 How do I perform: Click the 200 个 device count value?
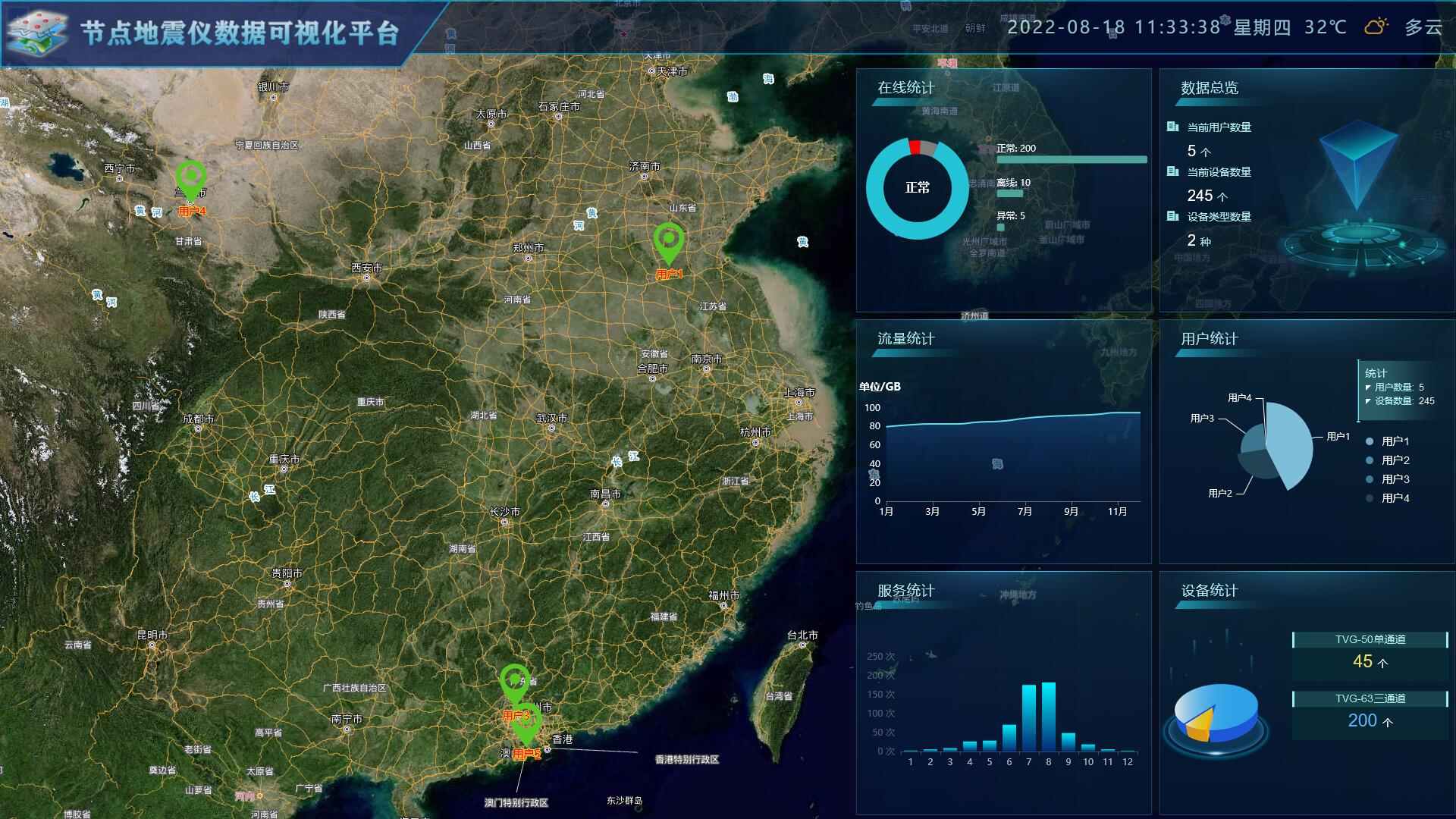point(1370,721)
